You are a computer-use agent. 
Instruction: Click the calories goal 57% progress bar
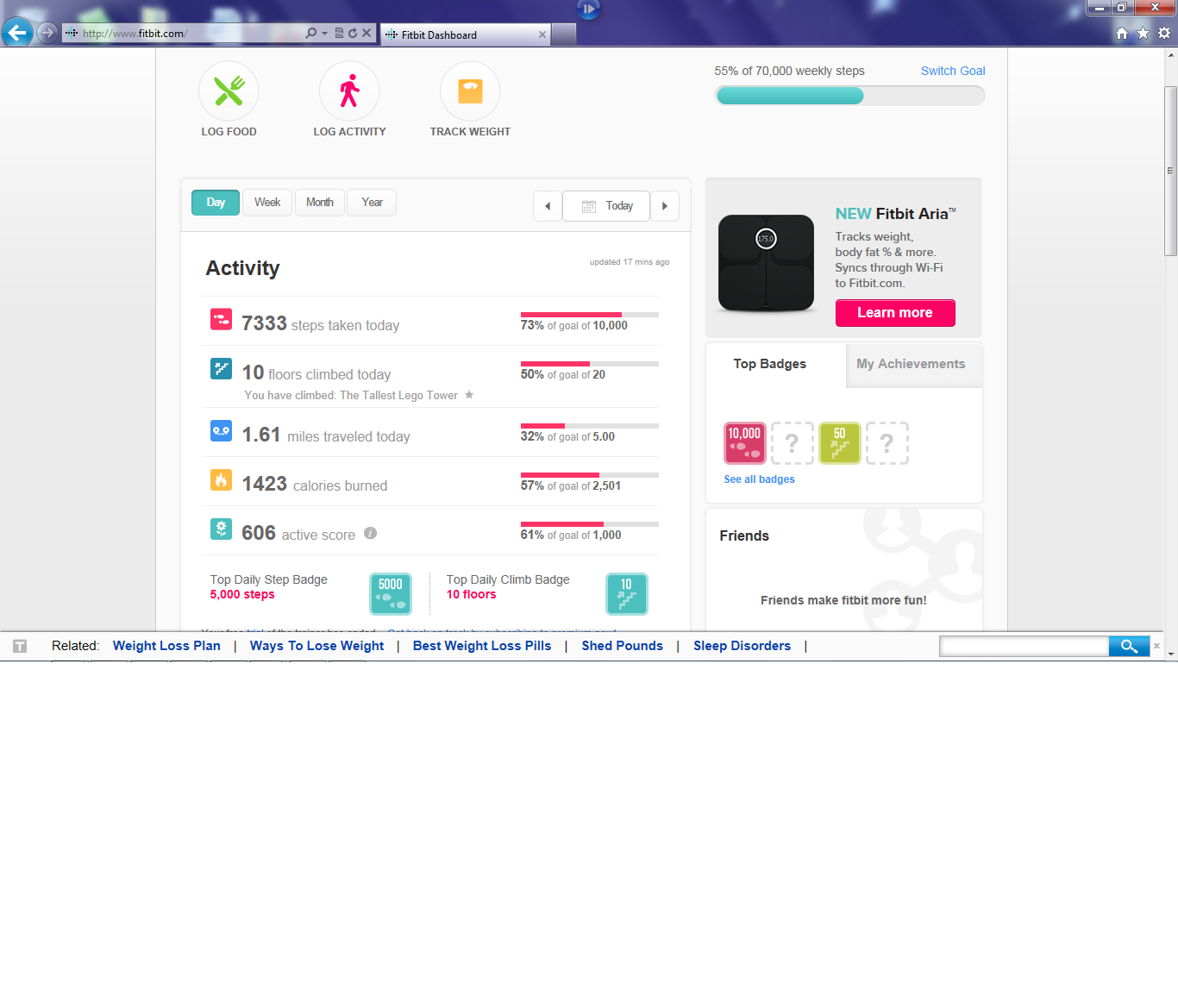tap(590, 475)
